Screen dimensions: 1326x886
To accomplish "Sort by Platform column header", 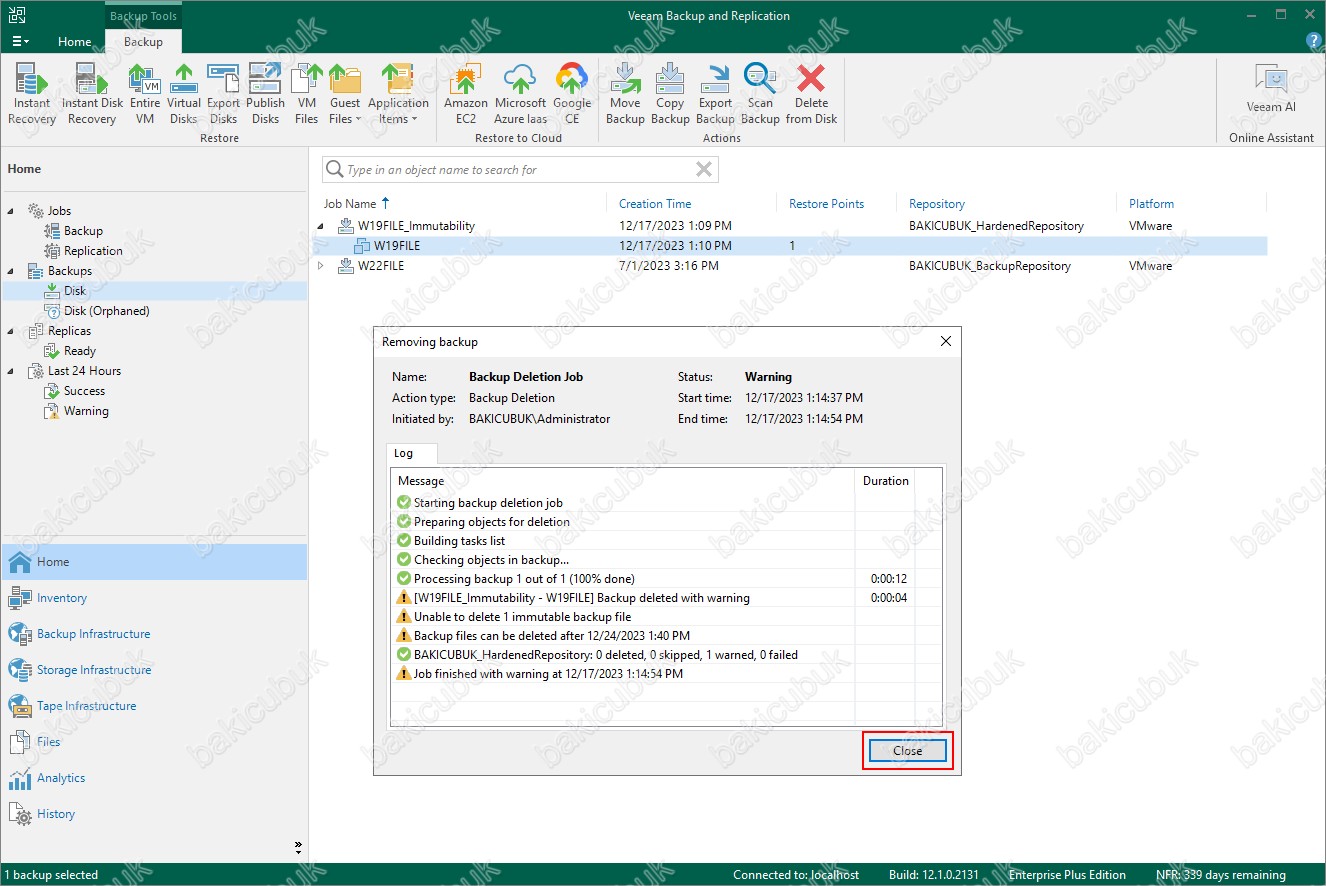I will tap(1152, 203).
